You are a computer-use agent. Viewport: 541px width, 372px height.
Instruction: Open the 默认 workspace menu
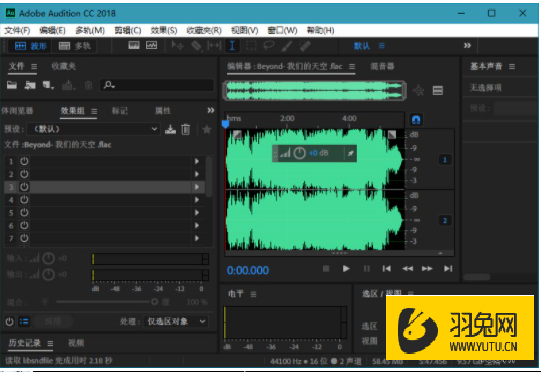[368, 46]
